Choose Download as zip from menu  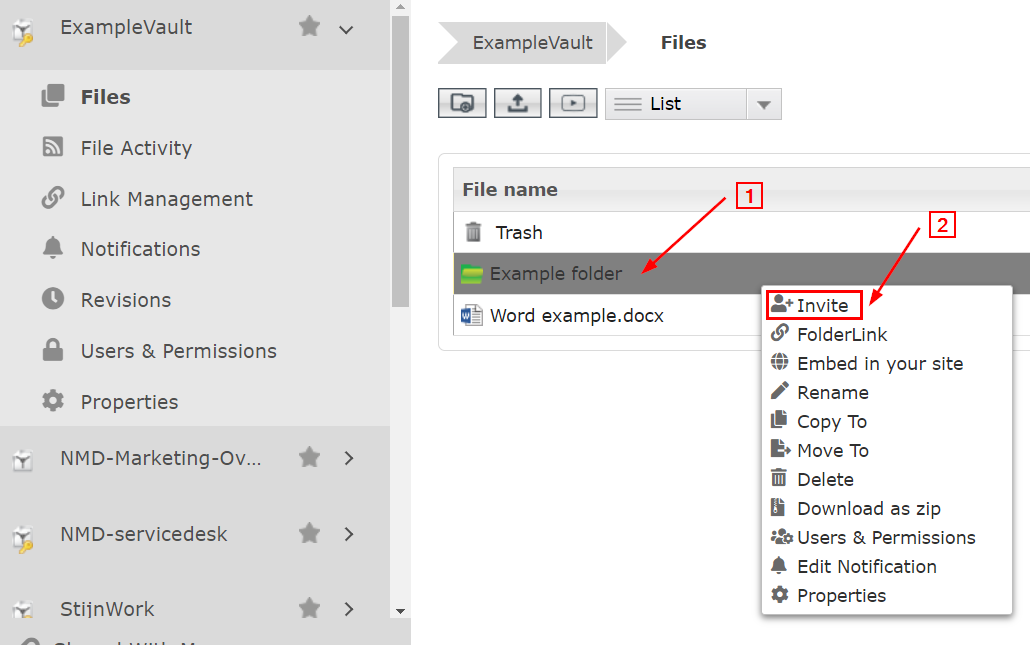click(868, 508)
